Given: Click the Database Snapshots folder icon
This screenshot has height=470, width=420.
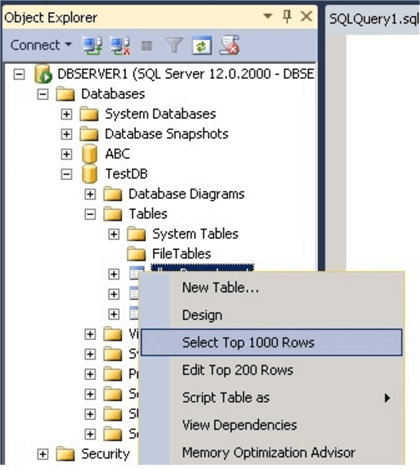Looking at the screenshot, I should (x=89, y=134).
